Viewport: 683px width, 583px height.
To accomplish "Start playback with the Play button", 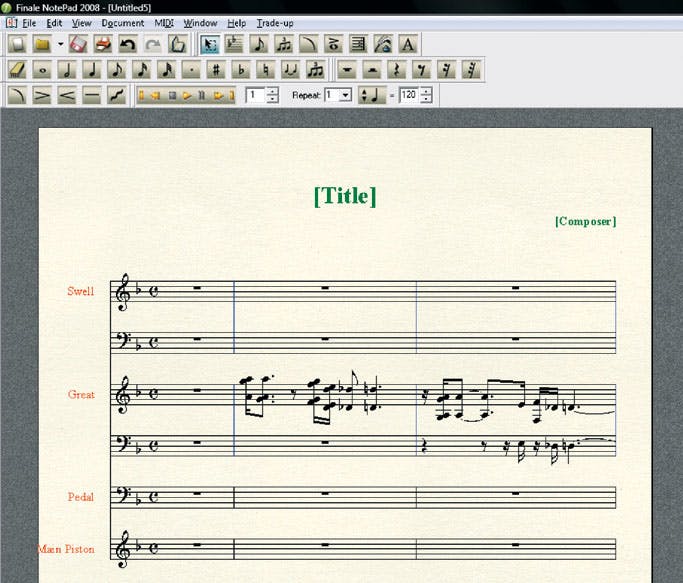I will pos(187,95).
